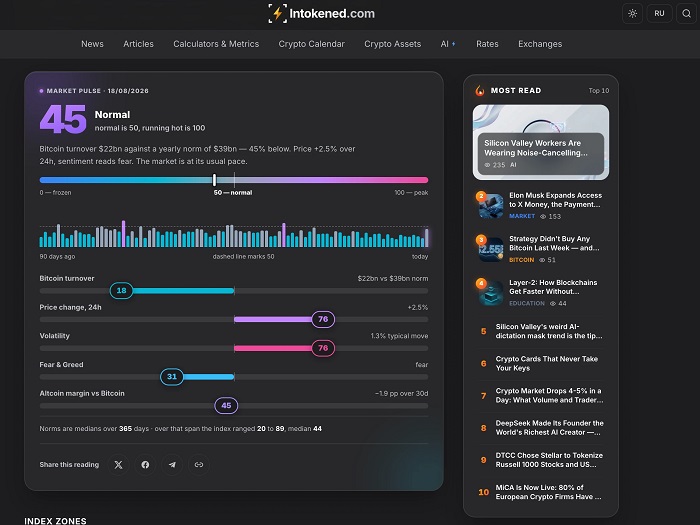Open the Exchanges page

click(x=540, y=44)
